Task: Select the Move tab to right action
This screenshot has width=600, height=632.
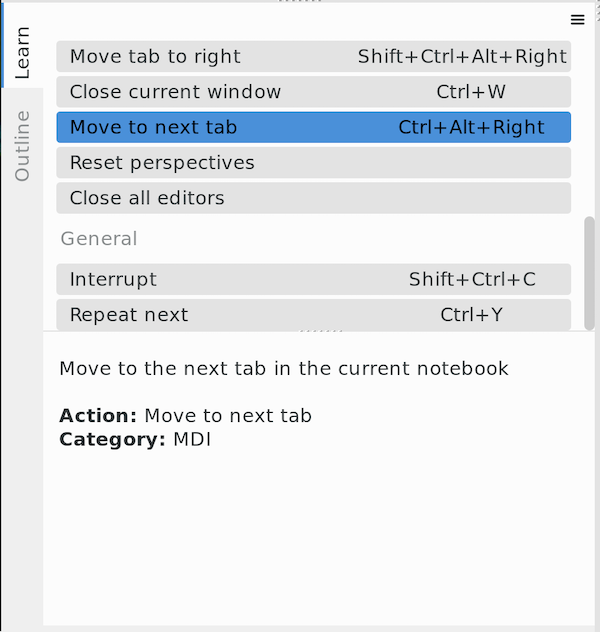Action: click(x=155, y=57)
